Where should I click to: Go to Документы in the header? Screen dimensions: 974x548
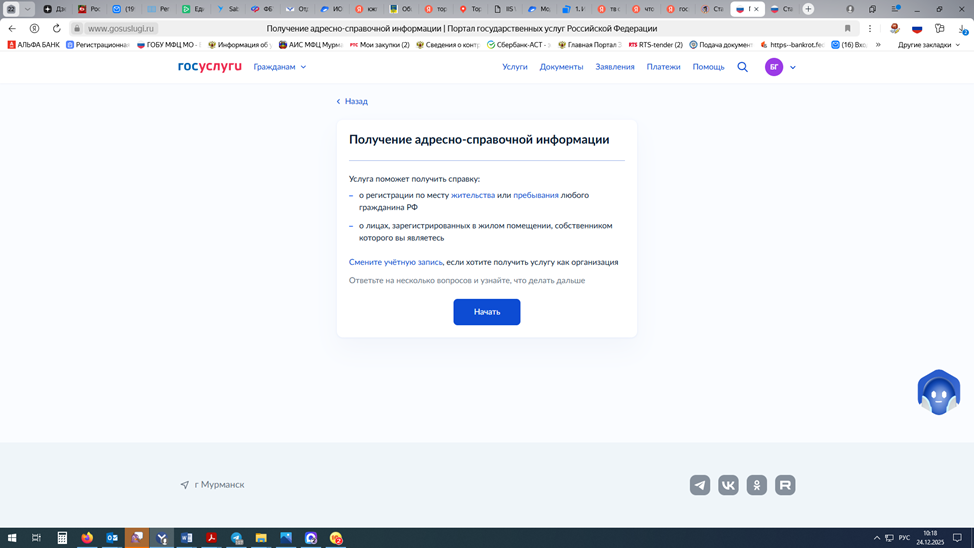click(561, 67)
